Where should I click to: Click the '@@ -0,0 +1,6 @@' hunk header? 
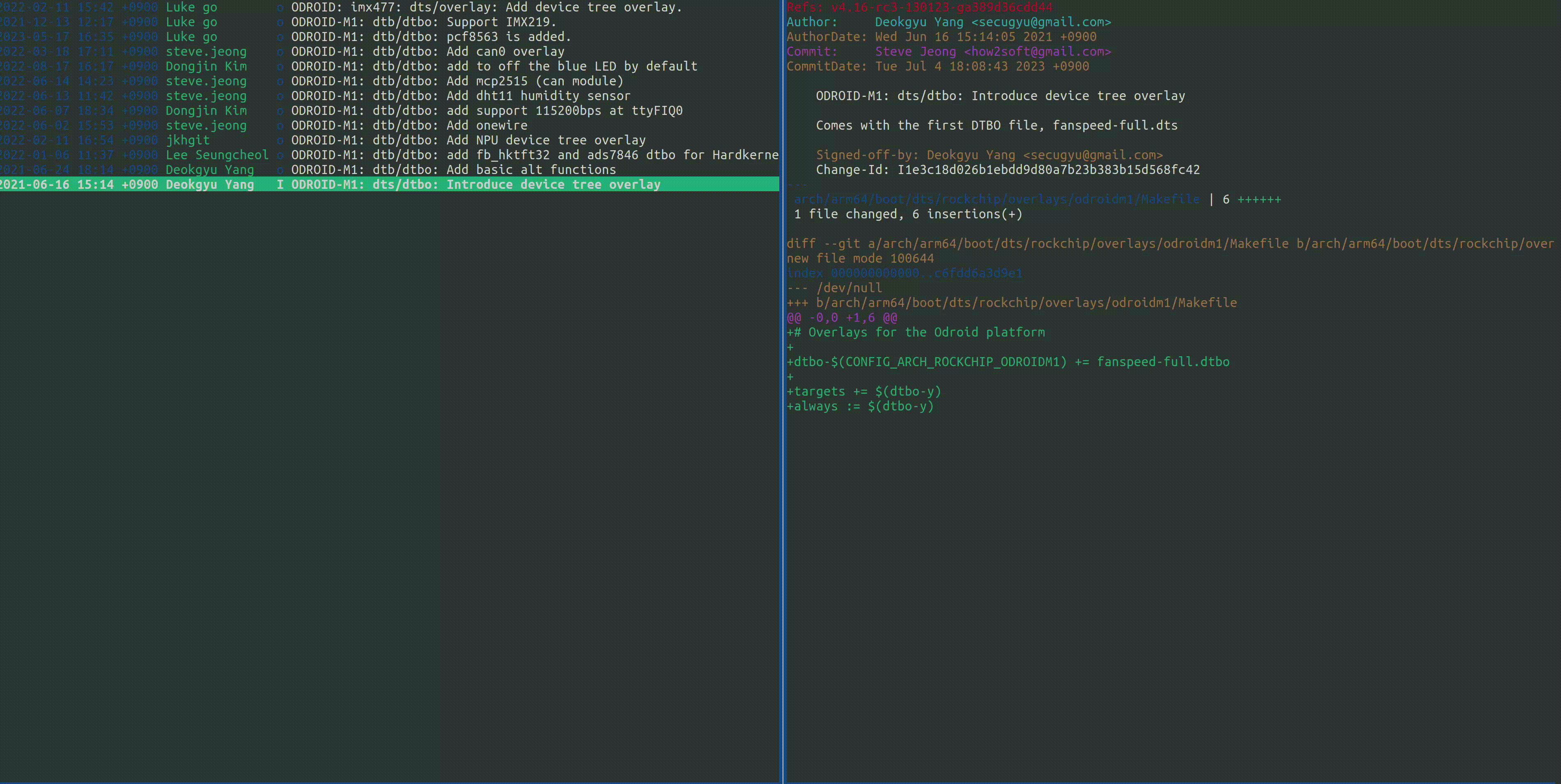(x=842, y=317)
